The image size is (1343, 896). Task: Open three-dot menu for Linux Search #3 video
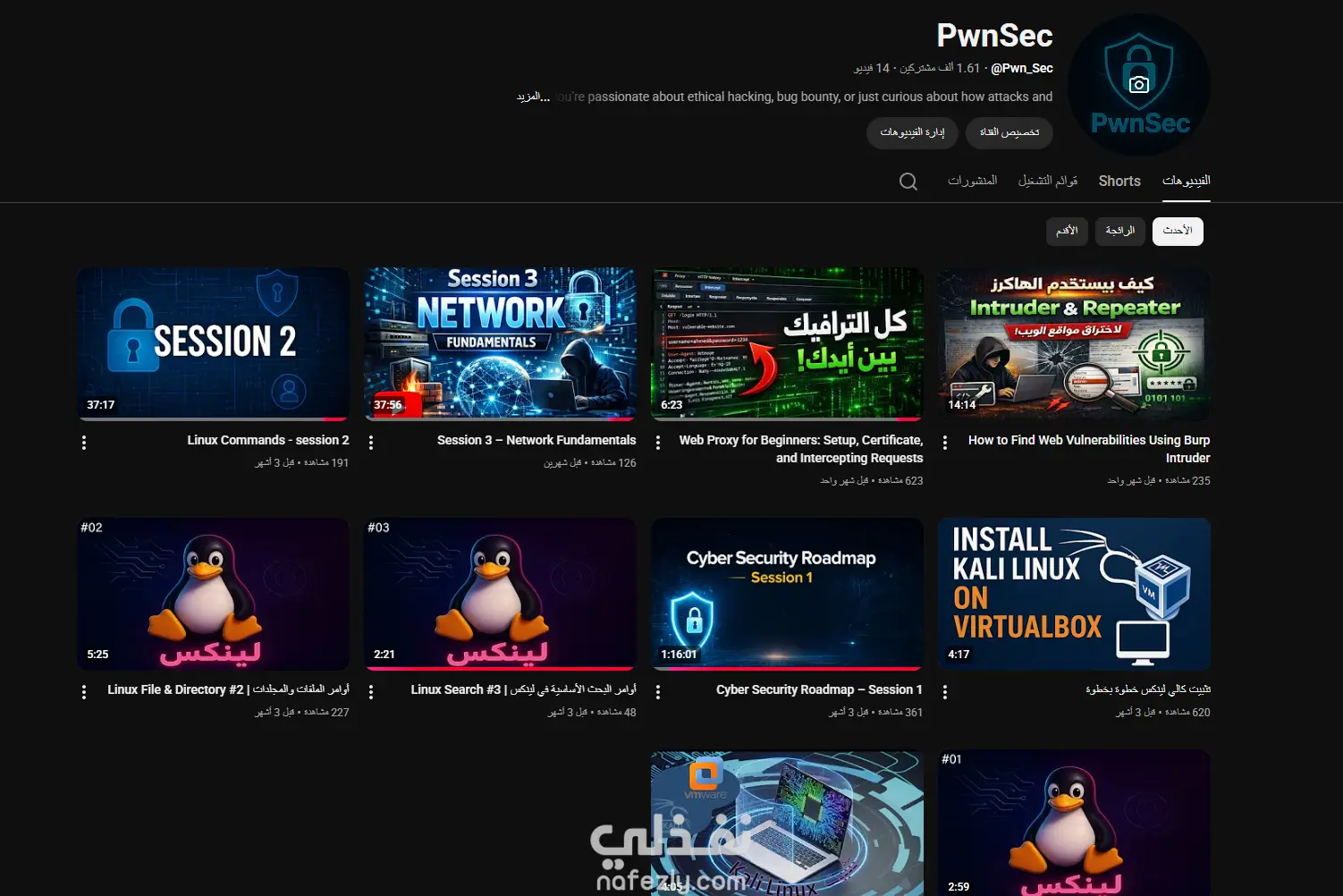[x=371, y=692]
